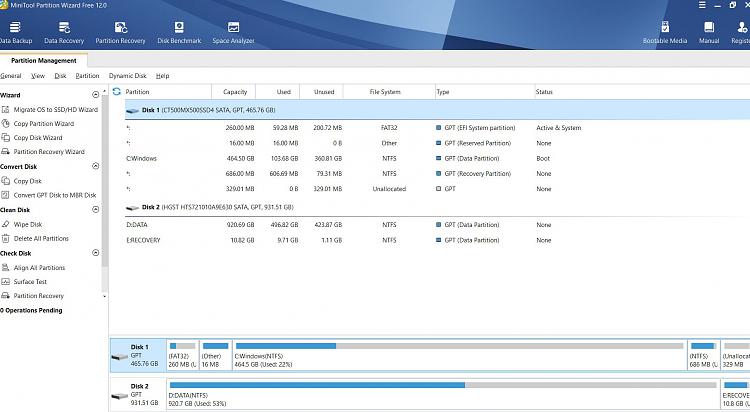The height and width of the screenshot is (412, 750).
Task: Launch Partition Recovery from the toolbar
Action: [x=120, y=33]
